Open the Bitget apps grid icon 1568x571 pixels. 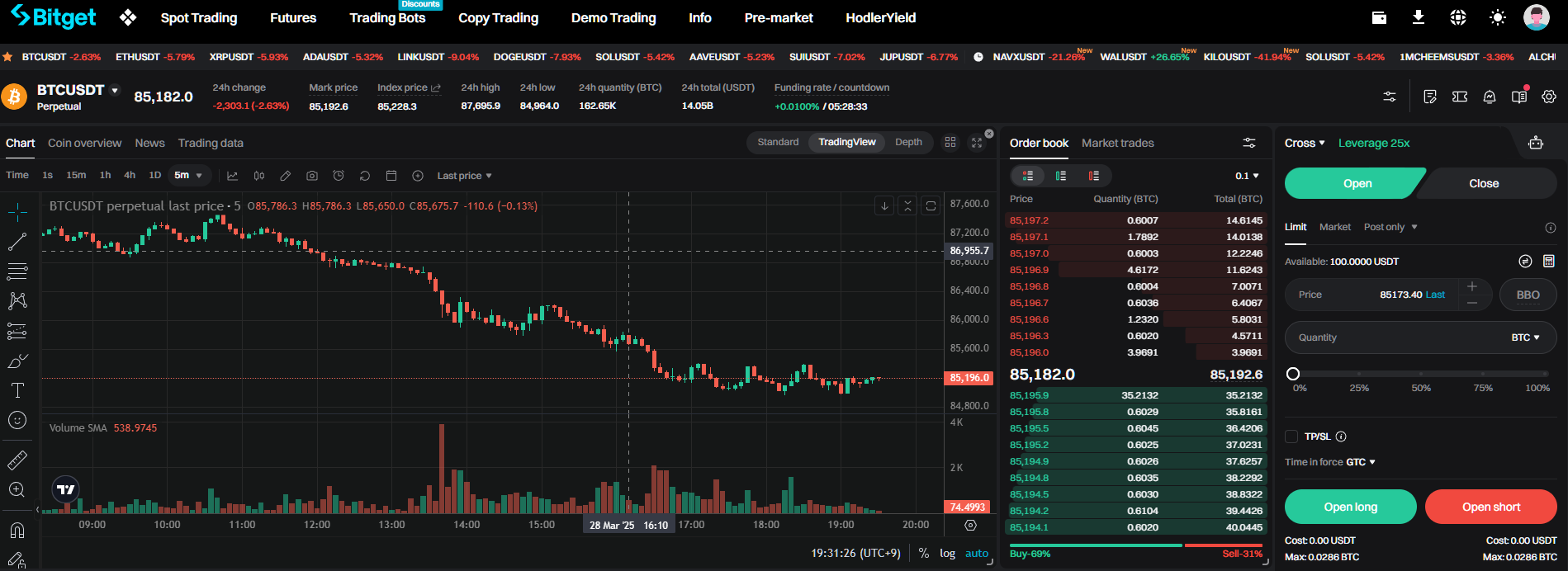[127, 17]
